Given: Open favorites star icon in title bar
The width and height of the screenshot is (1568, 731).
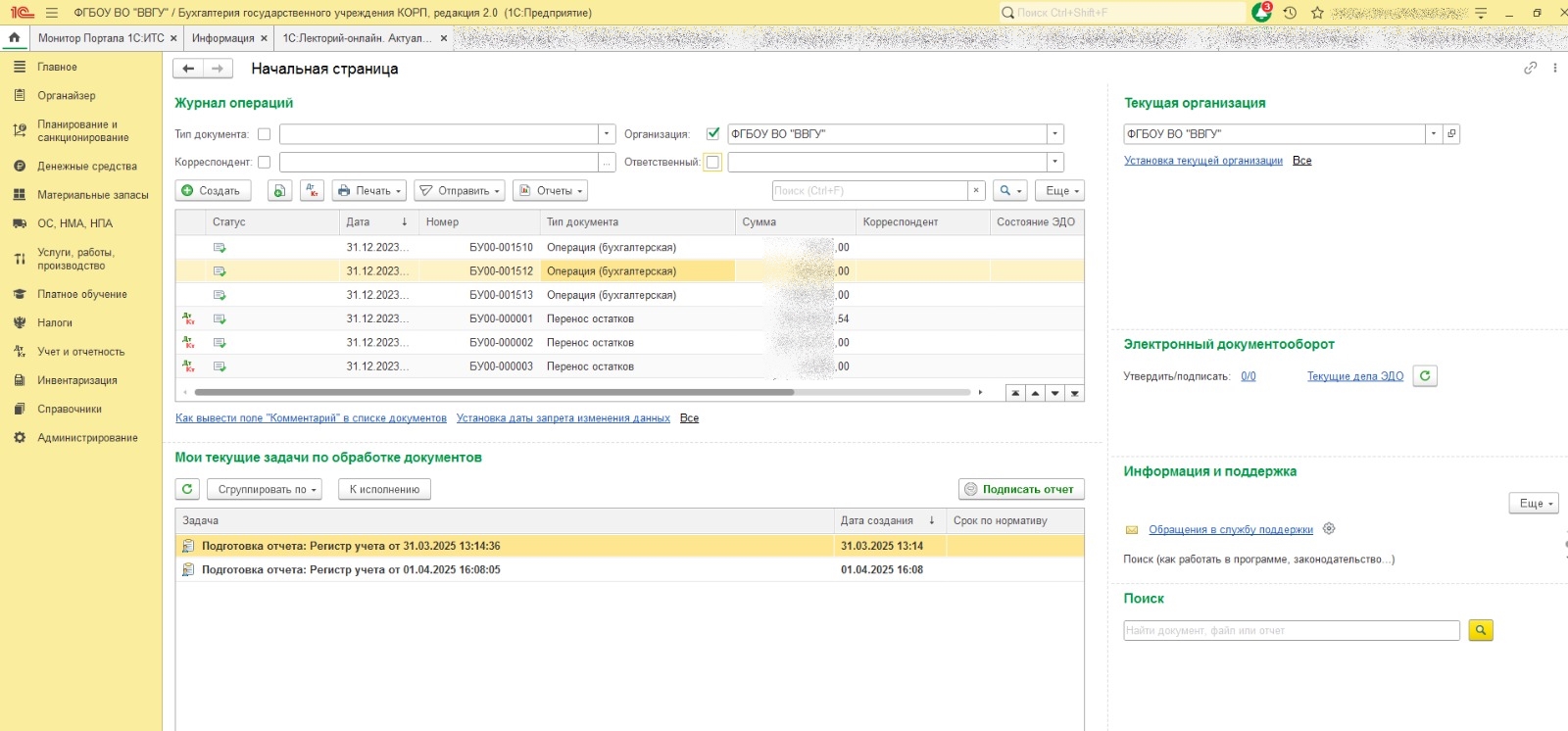Looking at the screenshot, I should click(1317, 13).
